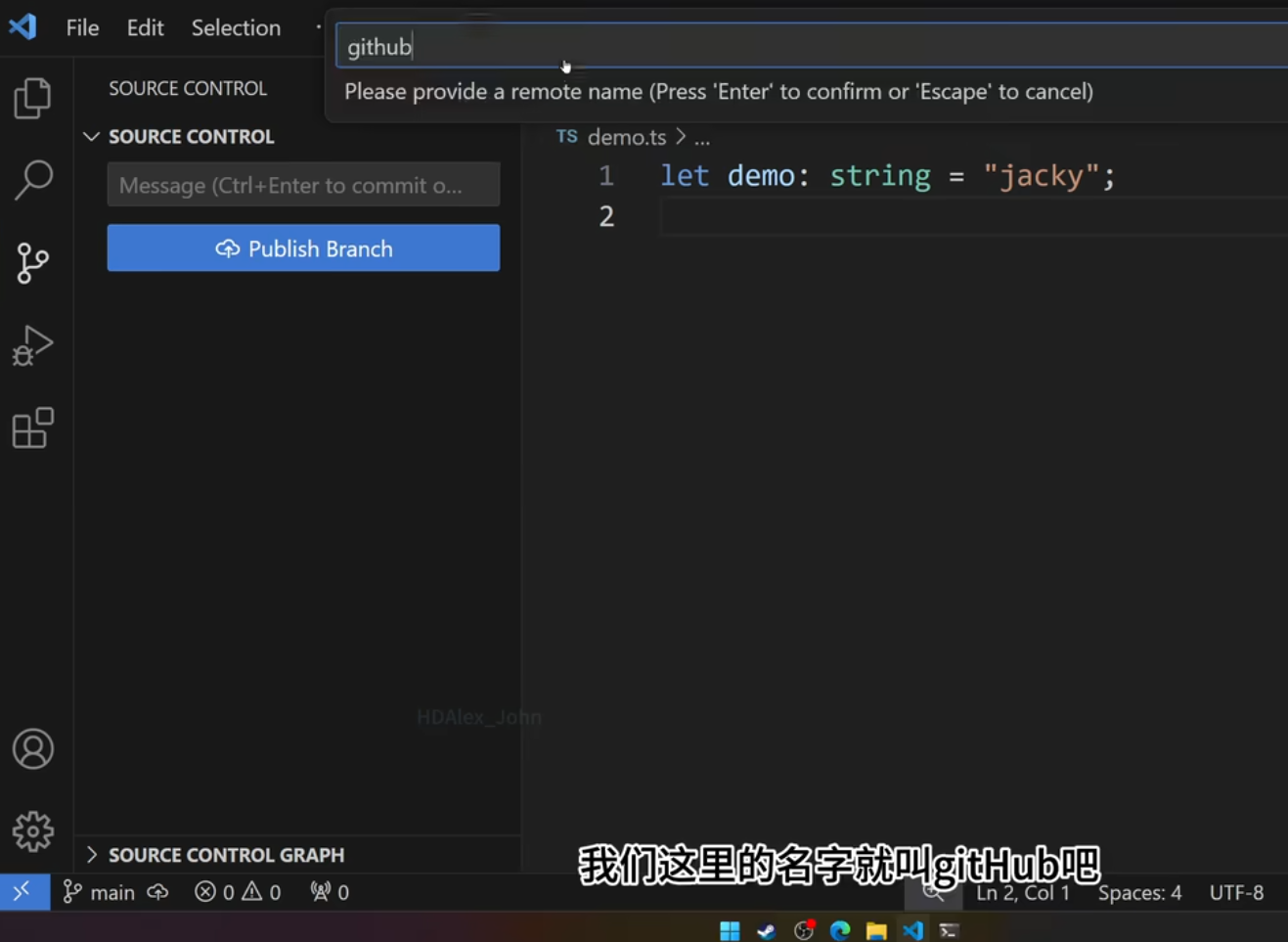Click the Publish Branch button
The height and width of the screenshot is (942, 1288).
pyautogui.click(x=303, y=248)
